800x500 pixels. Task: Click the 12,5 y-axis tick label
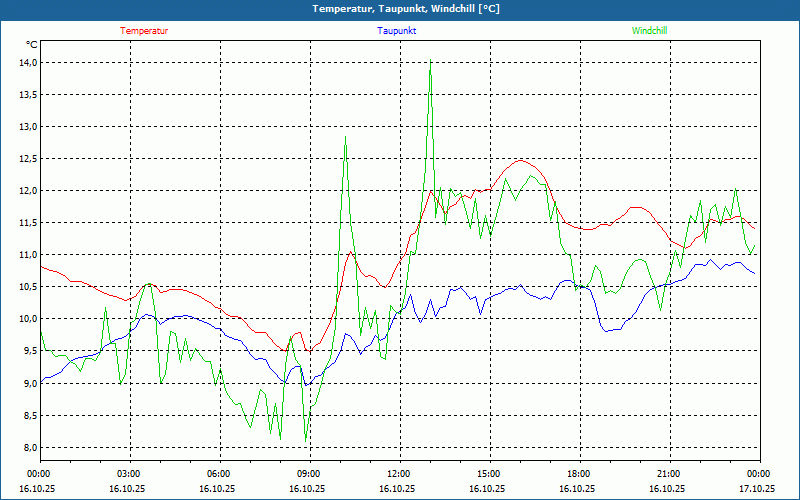click(x=27, y=159)
